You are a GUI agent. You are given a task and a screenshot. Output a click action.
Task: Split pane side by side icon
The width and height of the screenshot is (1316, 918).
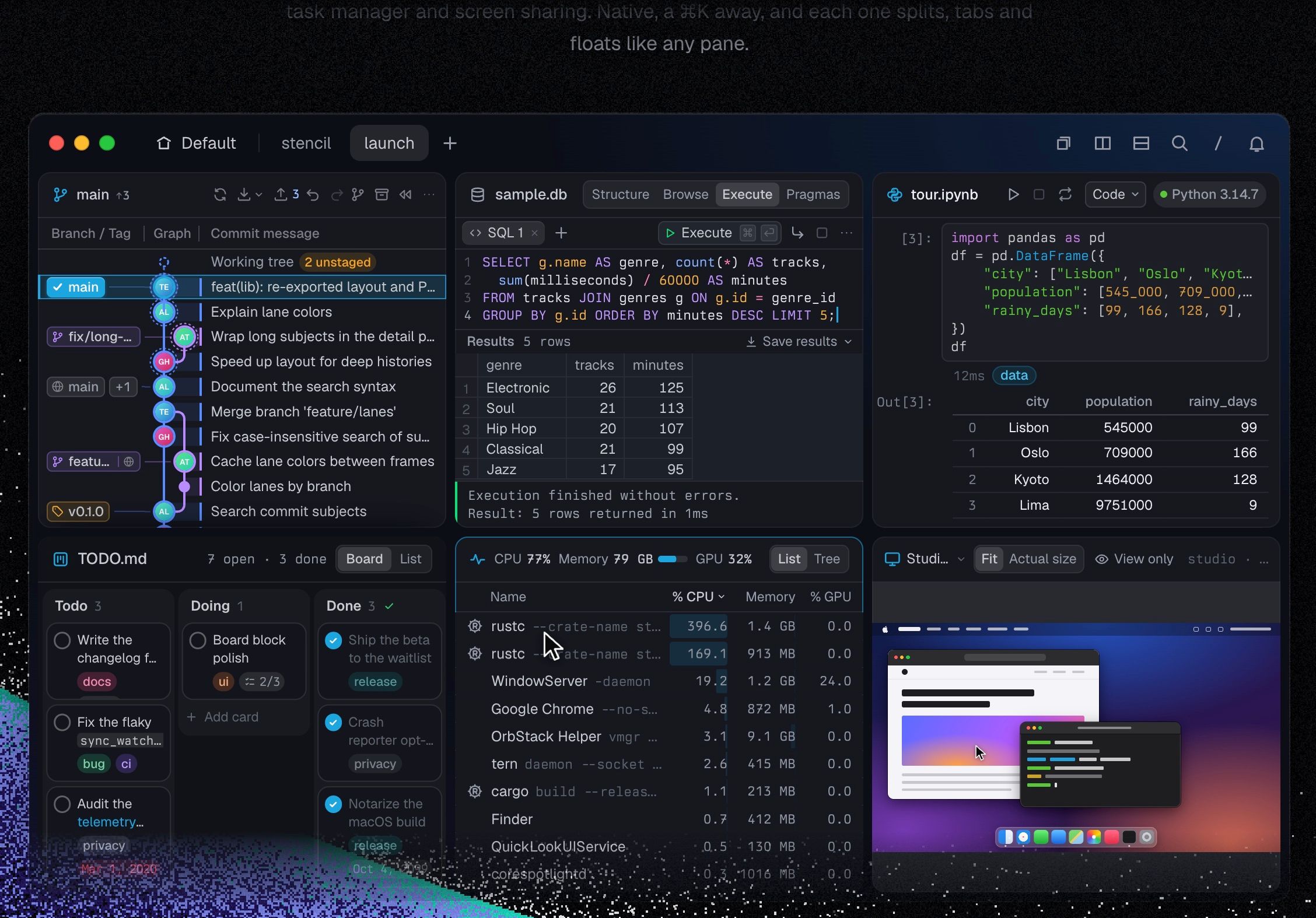pos(1102,143)
